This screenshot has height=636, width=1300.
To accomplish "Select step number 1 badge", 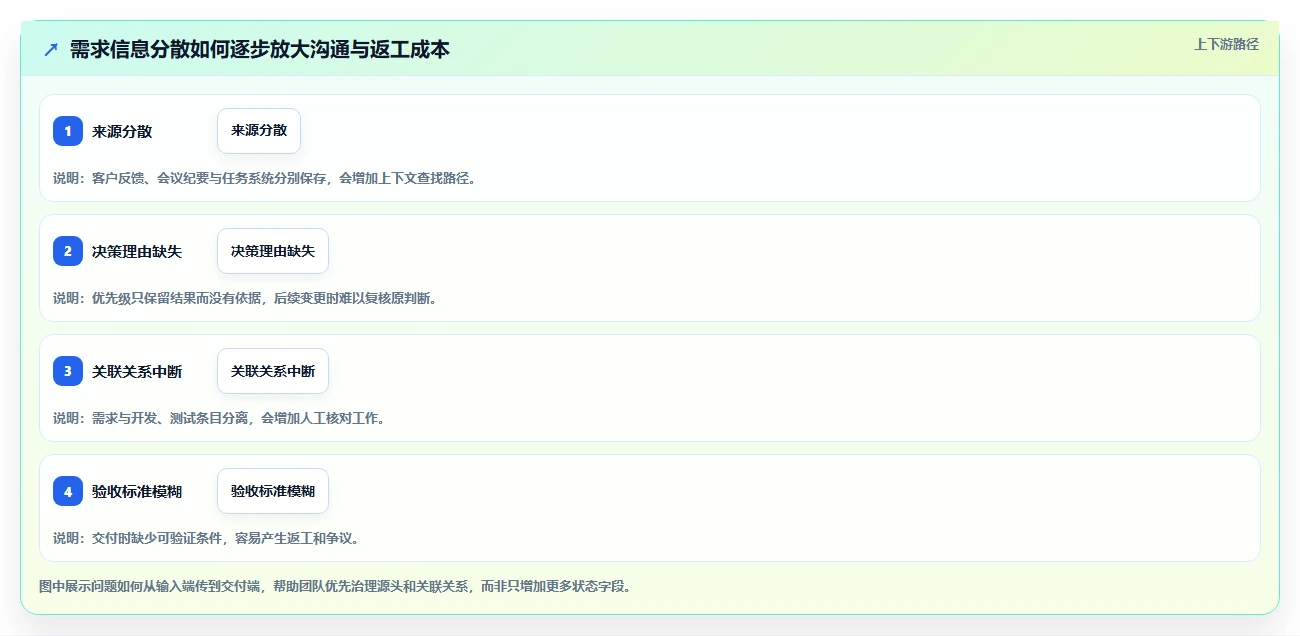I will pyautogui.click(x=68, y=131).
